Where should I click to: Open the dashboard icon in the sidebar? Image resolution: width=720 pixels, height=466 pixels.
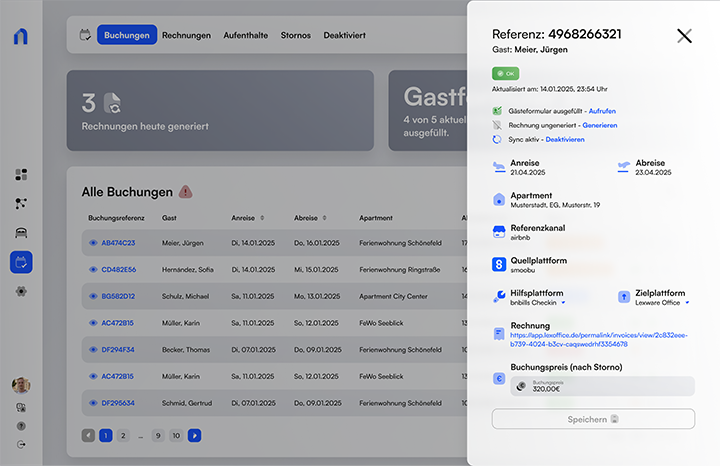point(21,174)
